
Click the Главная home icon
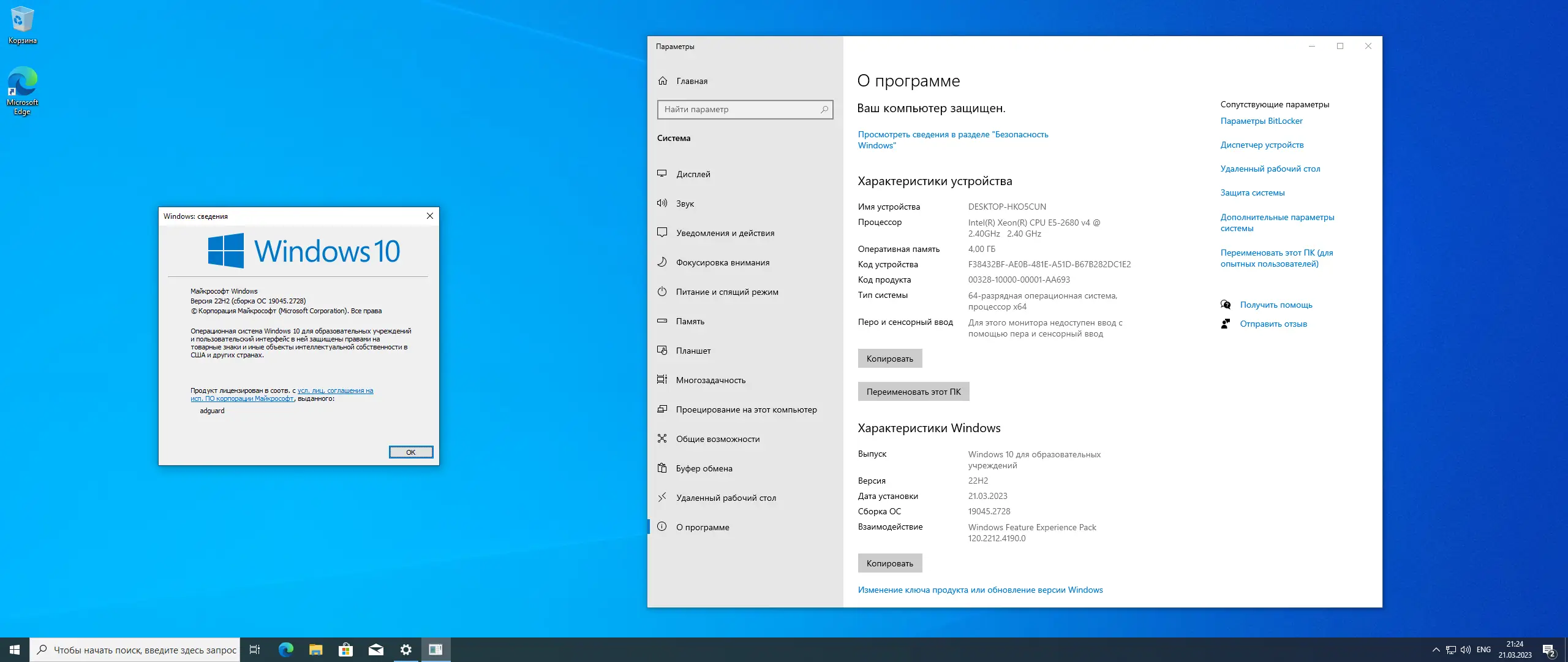[x=662, y=81]
